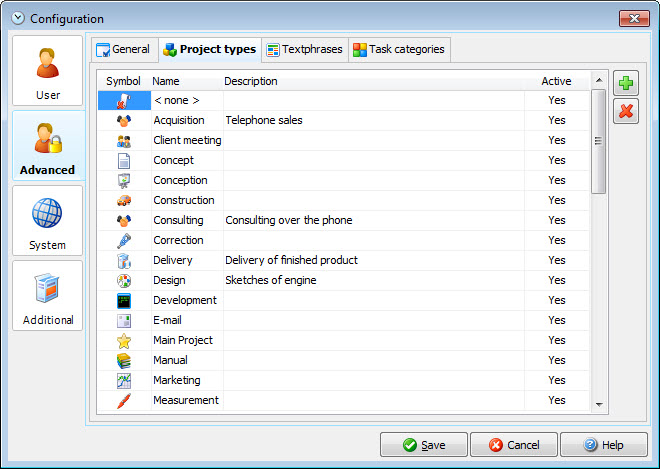
Task: Open the User section in sidebar
Action: point(48,71)
